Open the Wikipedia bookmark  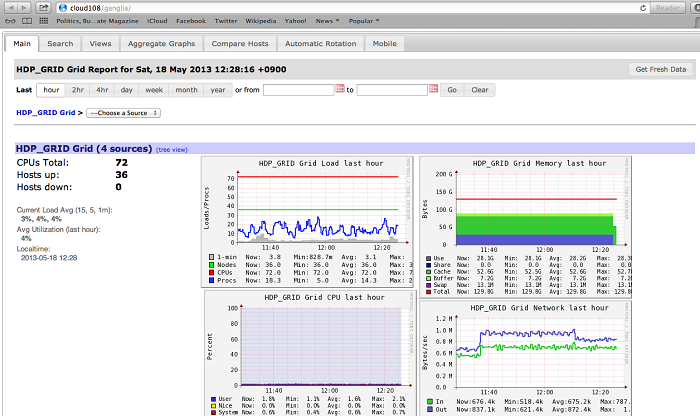pos(261,21)
